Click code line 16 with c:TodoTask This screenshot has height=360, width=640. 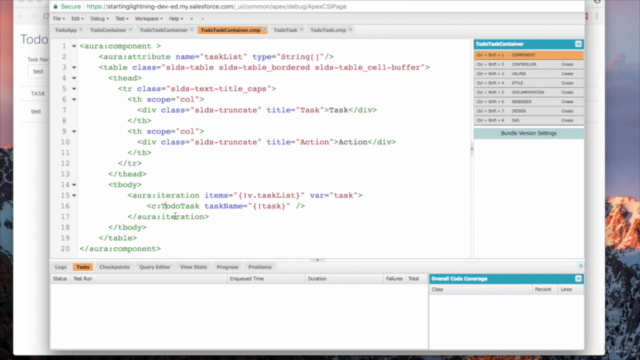click(x=226, y=206)
